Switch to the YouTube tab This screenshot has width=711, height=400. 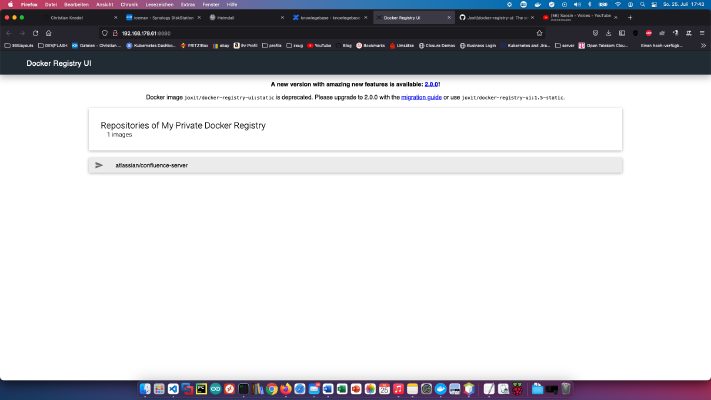point(580,18)
